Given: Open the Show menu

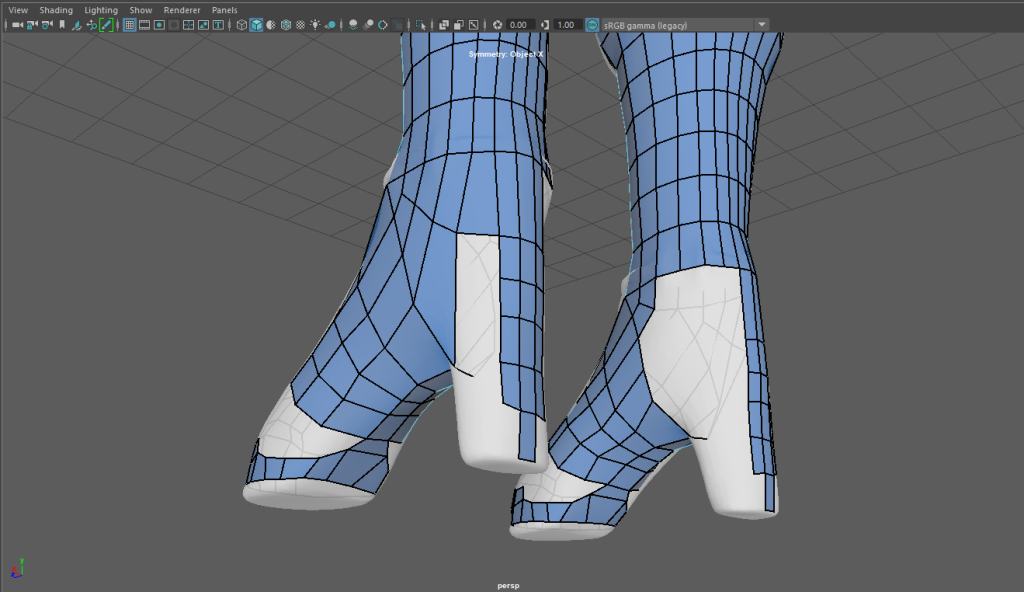Looking at the screenshot, I should [x=141, y=10].
